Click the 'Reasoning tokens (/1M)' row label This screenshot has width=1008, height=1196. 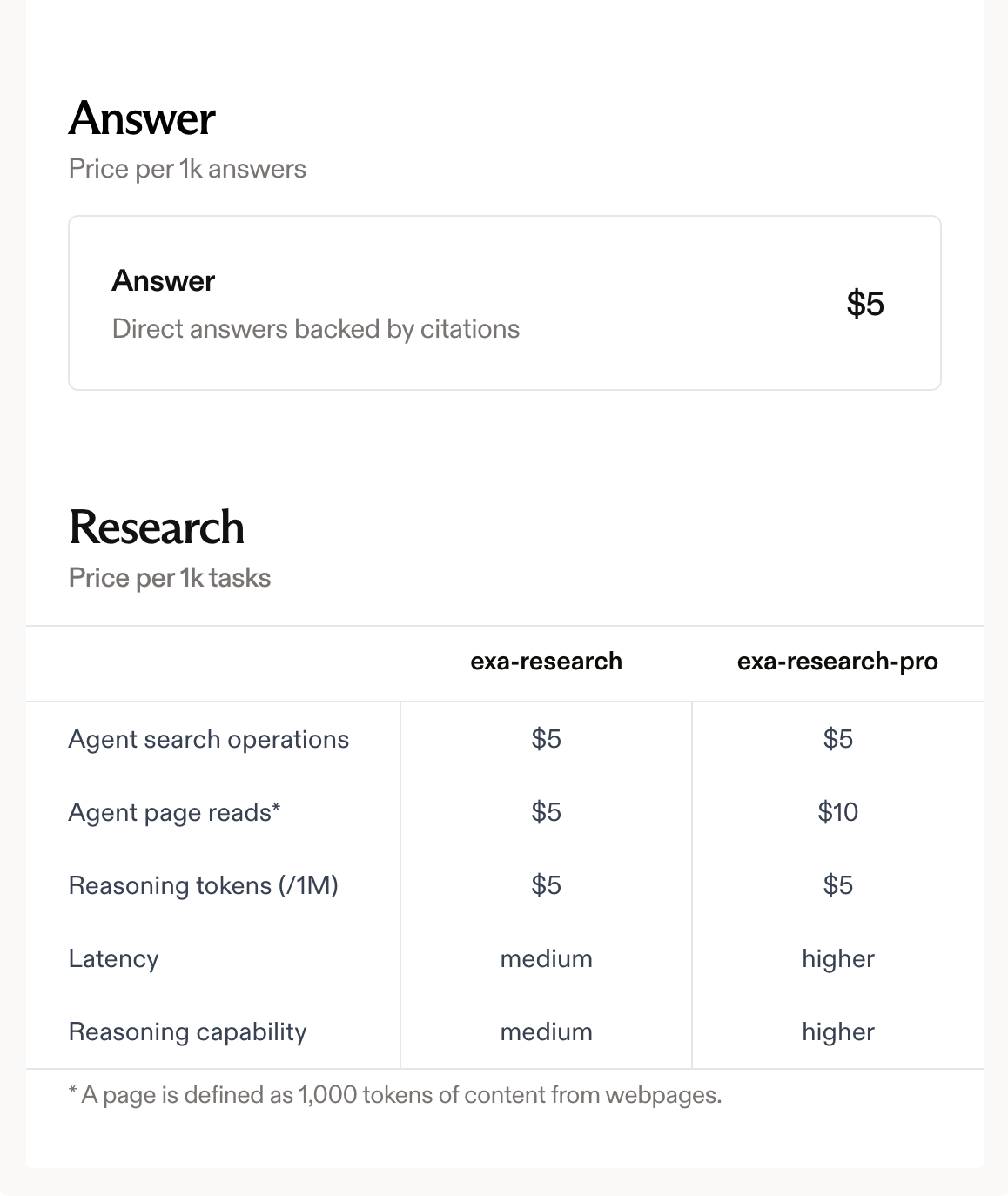[203, 885]
